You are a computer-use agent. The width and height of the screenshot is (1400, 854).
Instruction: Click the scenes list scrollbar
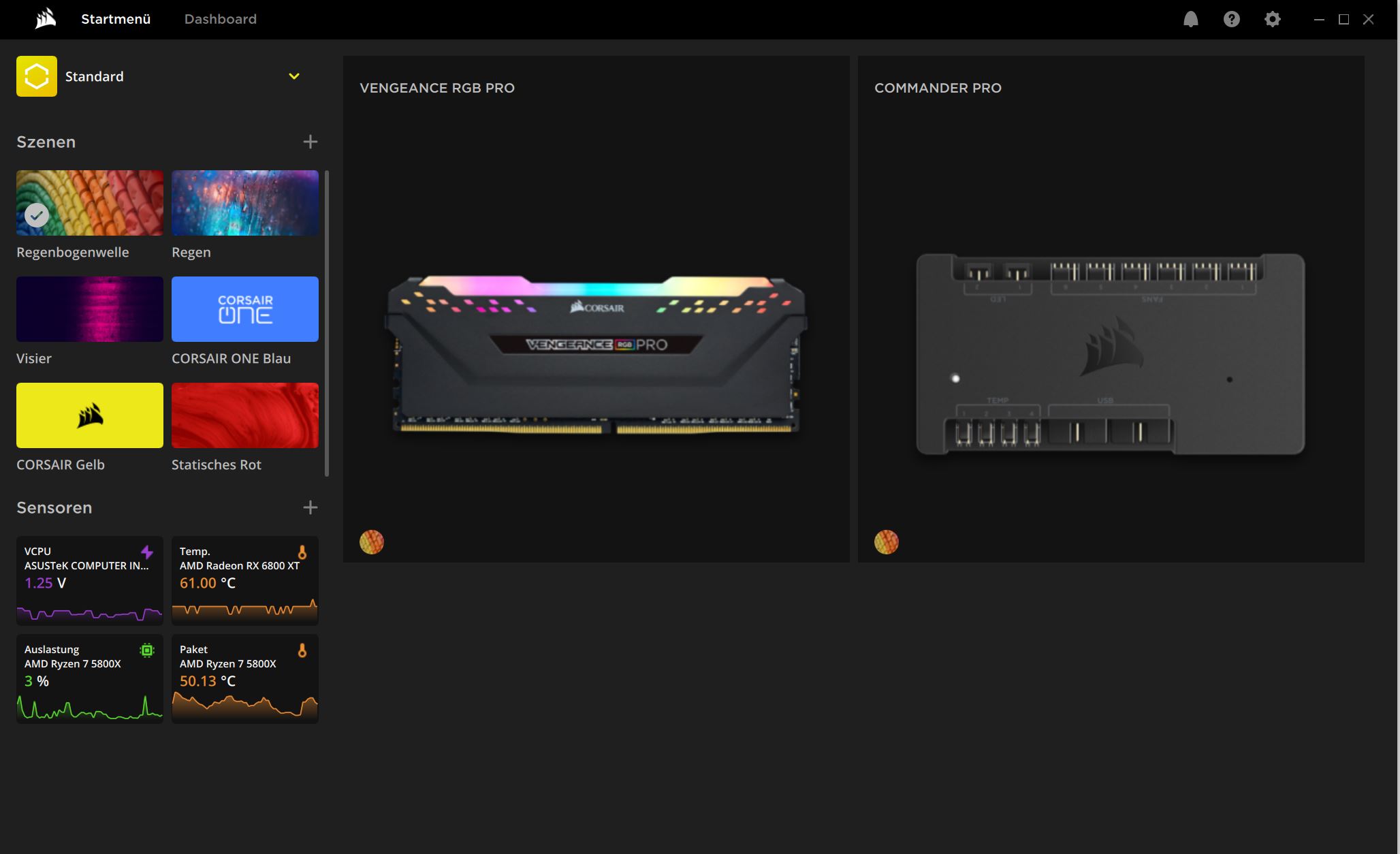(327, 323)
